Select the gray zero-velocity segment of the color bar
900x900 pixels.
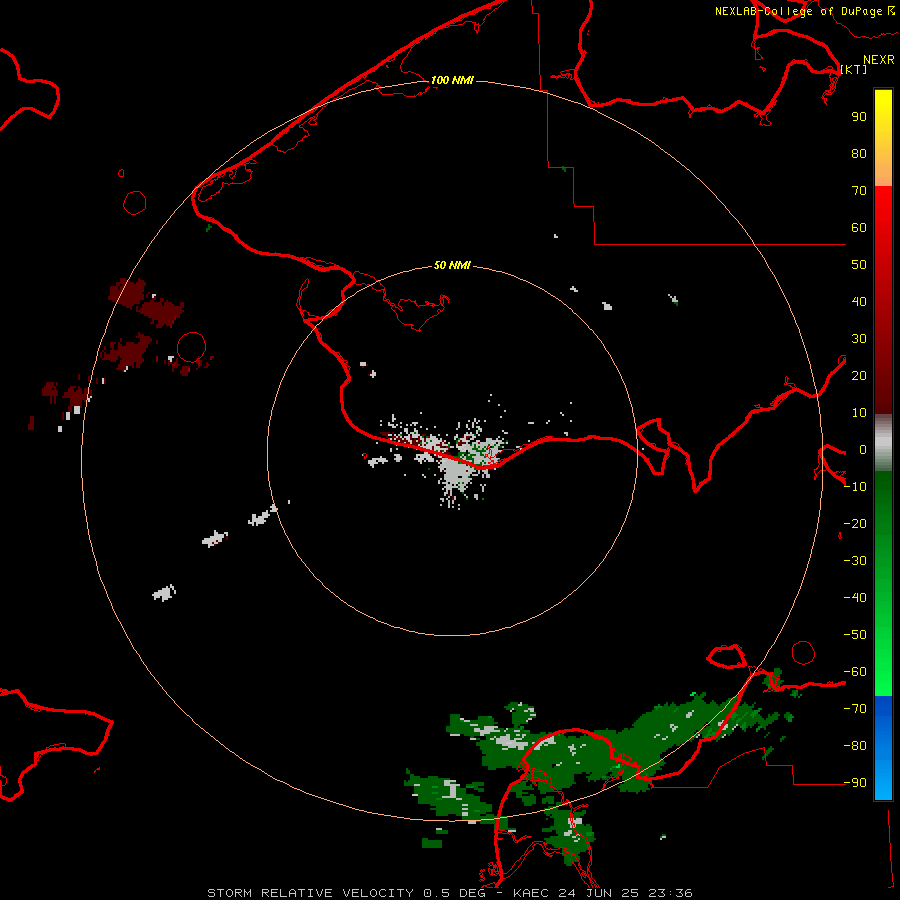coord(883,443)
